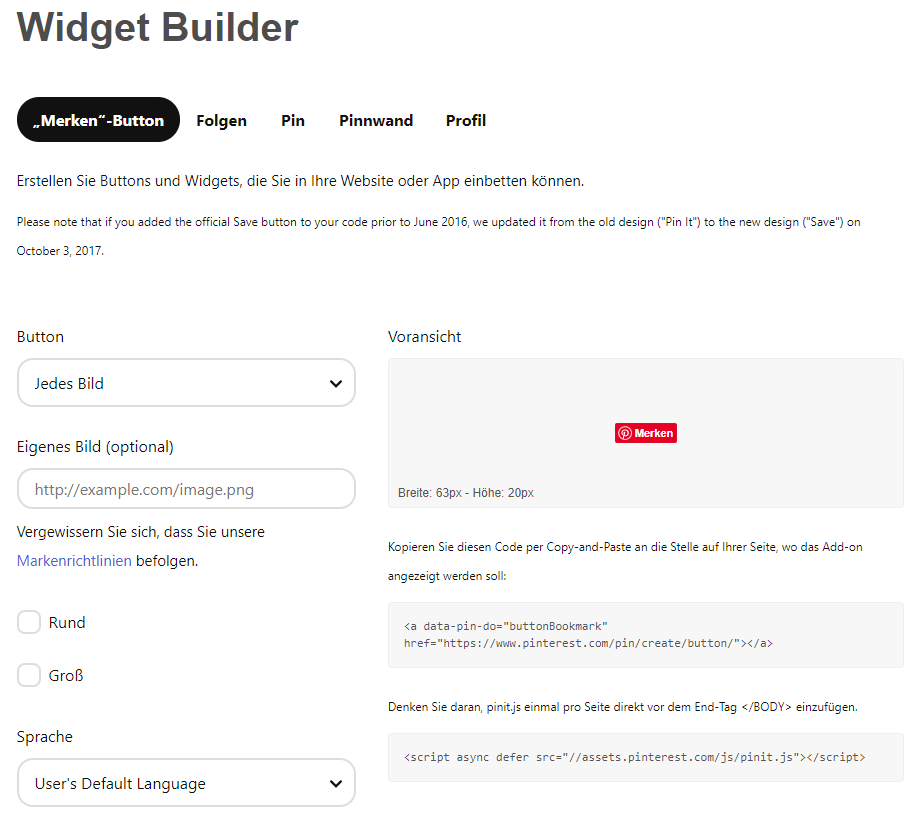This screenshot has height=814, width=913.
Task: Select the „Merken“-Button tab
Action: click(98, 120)
